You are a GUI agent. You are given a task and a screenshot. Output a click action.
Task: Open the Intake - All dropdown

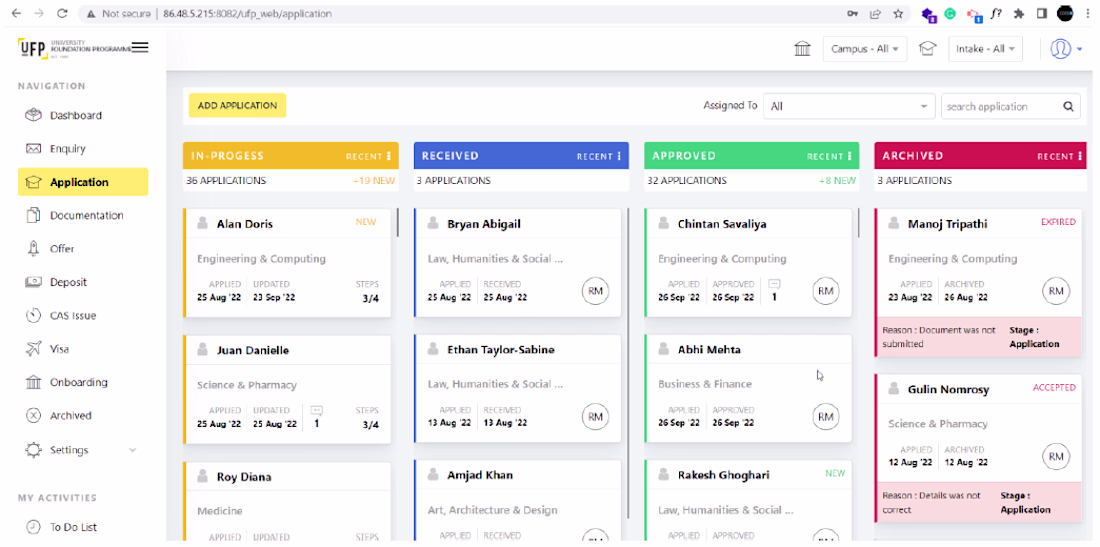pos(986,49)
